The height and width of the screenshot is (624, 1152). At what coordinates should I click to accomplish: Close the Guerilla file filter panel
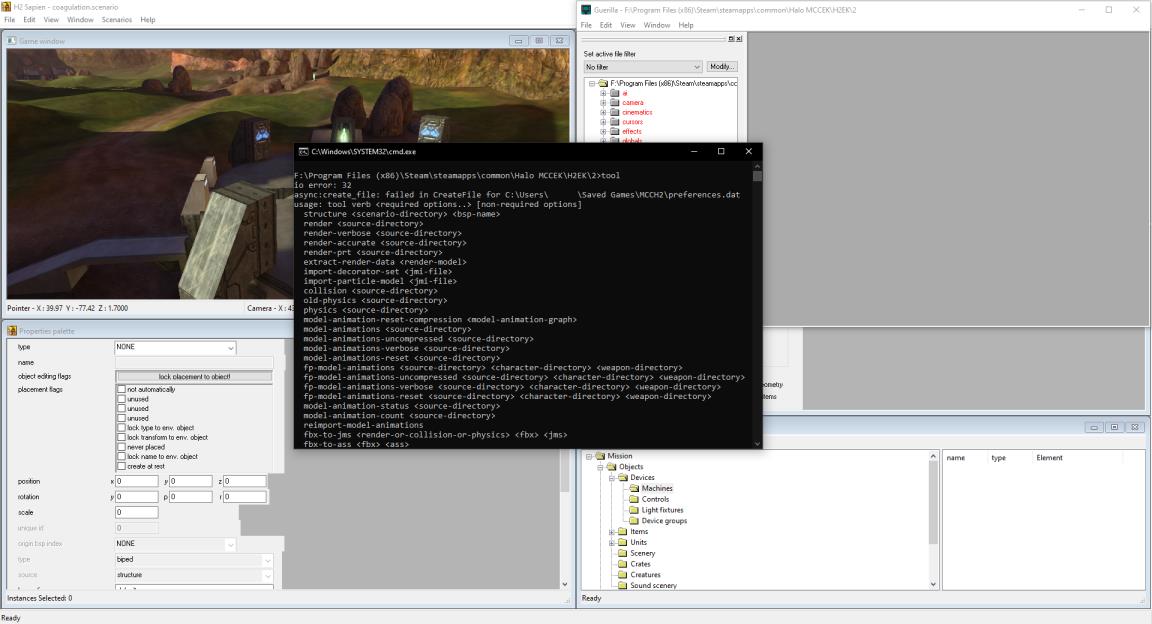click(x=738, y=39)
